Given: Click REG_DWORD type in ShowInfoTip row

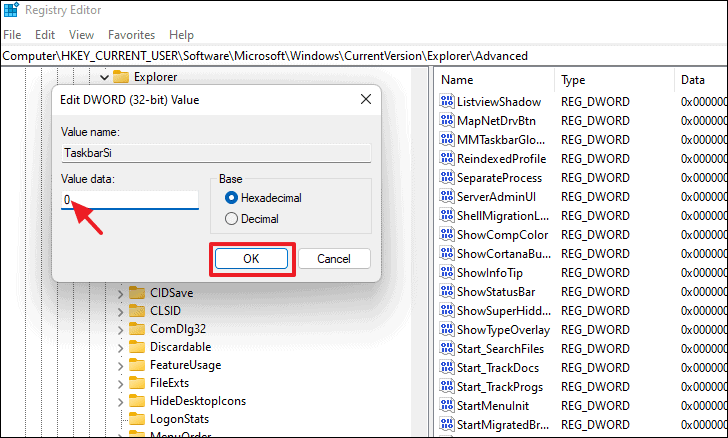Looking at the screenshot, I should click(595, 273).
